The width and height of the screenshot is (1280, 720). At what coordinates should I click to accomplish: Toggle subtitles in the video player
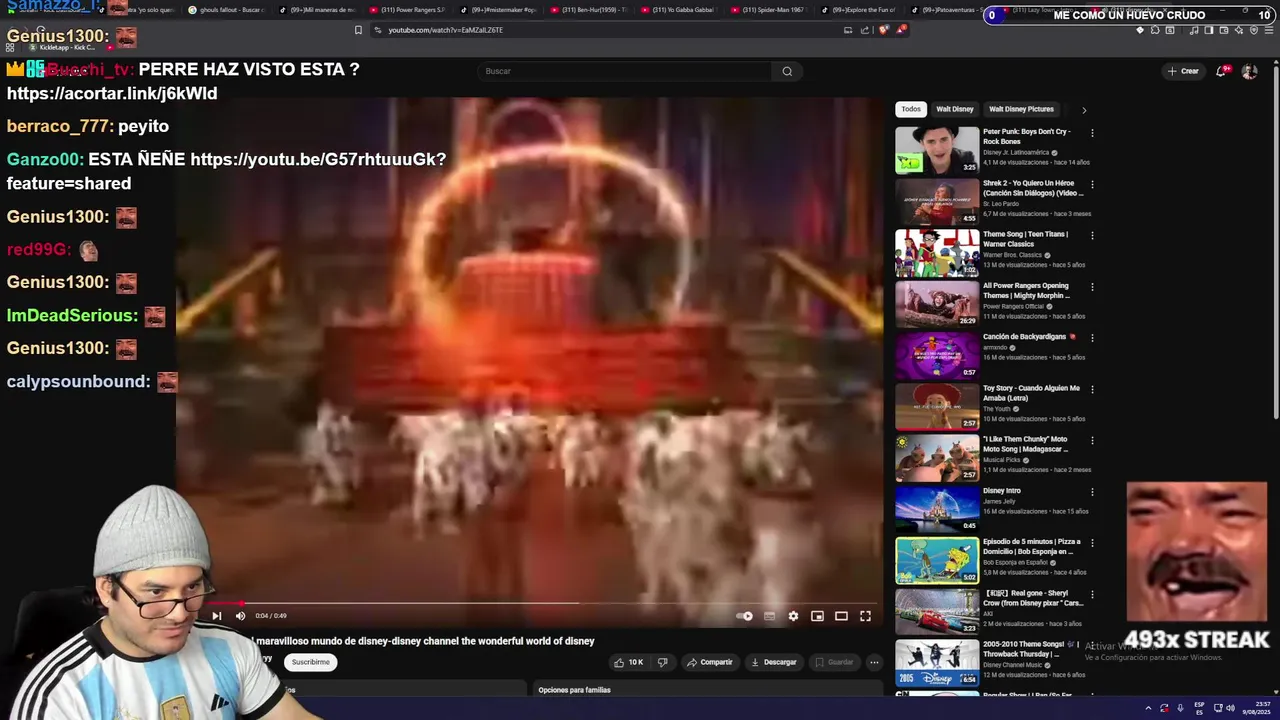(x=769, y=616)
